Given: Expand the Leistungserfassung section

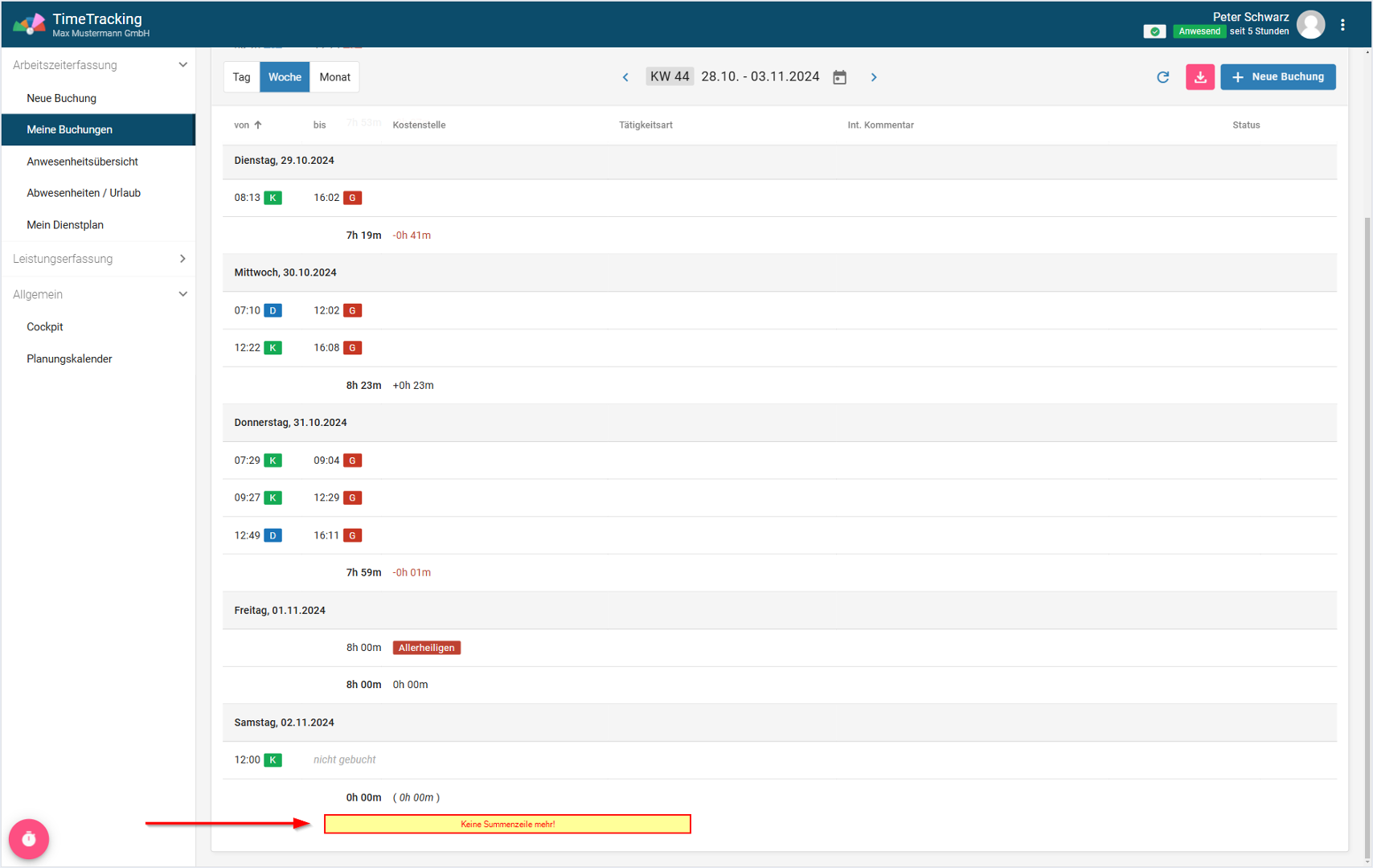Looking at the screenshot, I should [182, 259].
